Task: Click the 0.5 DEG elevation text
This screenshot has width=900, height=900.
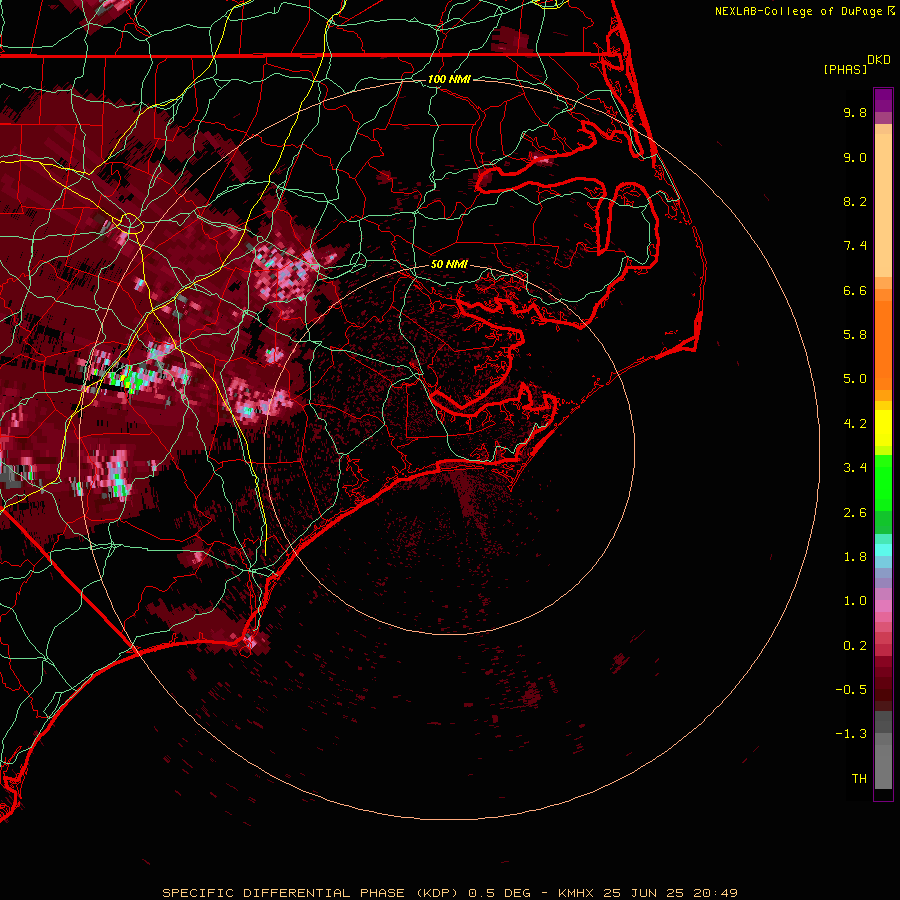Action: pyautogui.click(x=499, y=893)
